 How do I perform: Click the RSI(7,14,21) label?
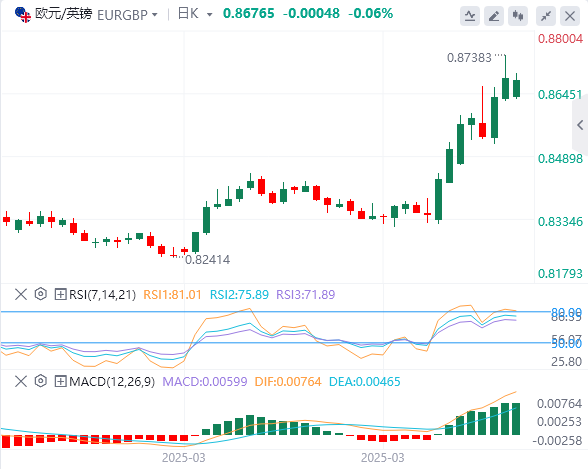point(102,295)
